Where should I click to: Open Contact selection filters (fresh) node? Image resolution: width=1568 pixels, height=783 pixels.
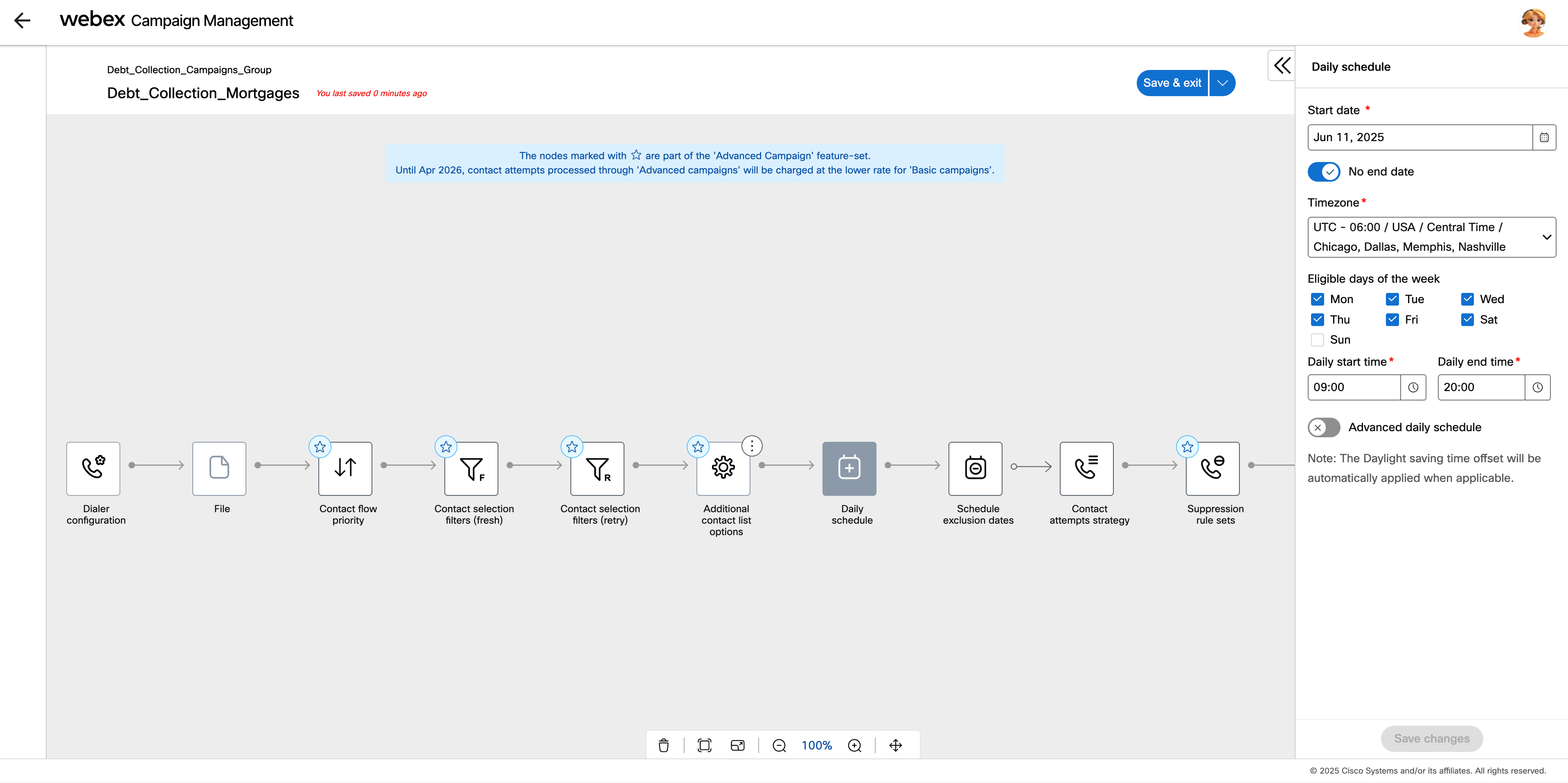(x=471, y=468)
